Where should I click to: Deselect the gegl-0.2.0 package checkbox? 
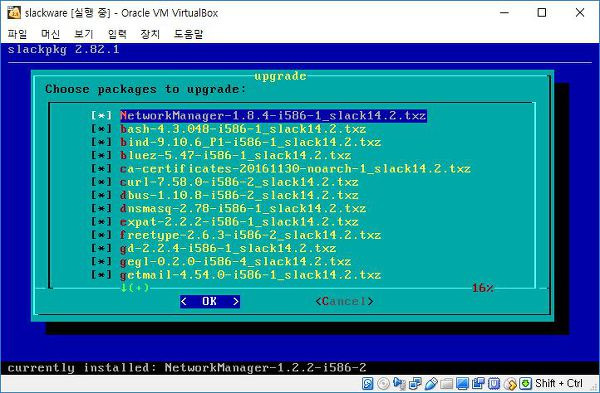click(101, 262)
